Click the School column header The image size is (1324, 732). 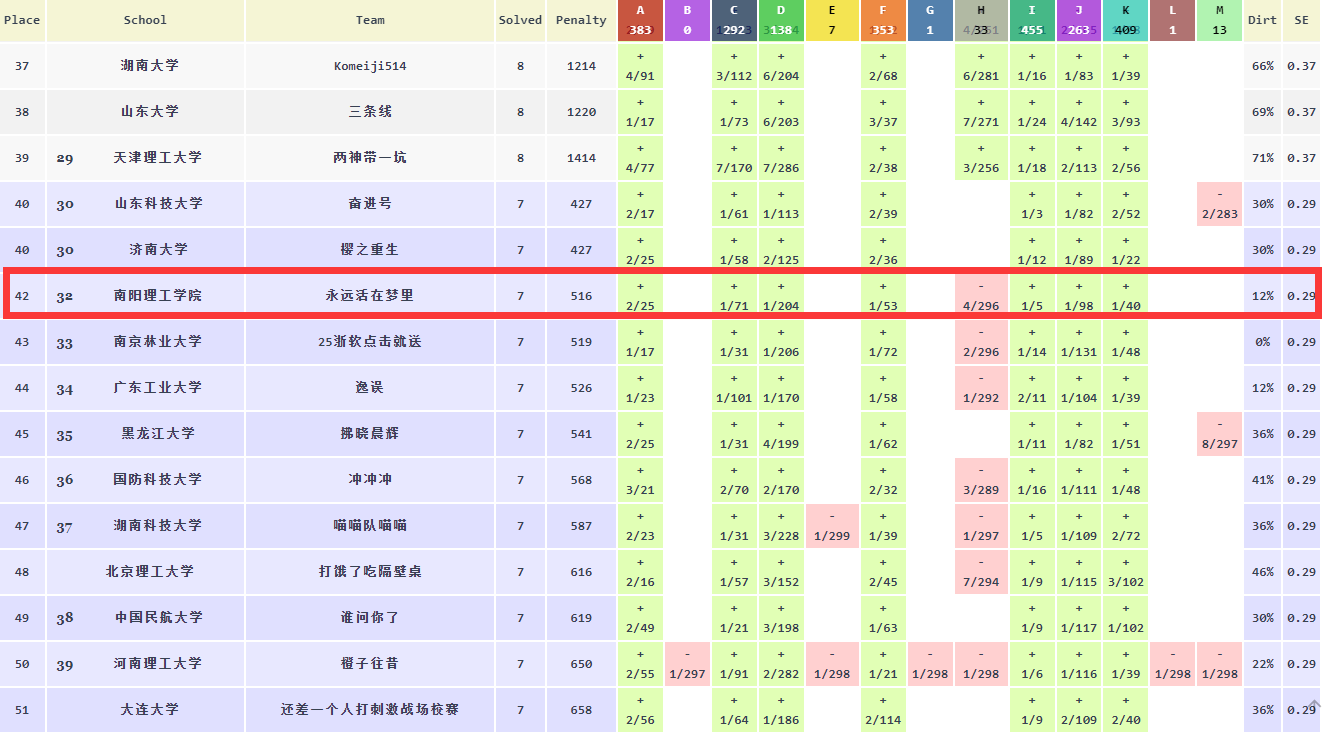coord(145,20)
